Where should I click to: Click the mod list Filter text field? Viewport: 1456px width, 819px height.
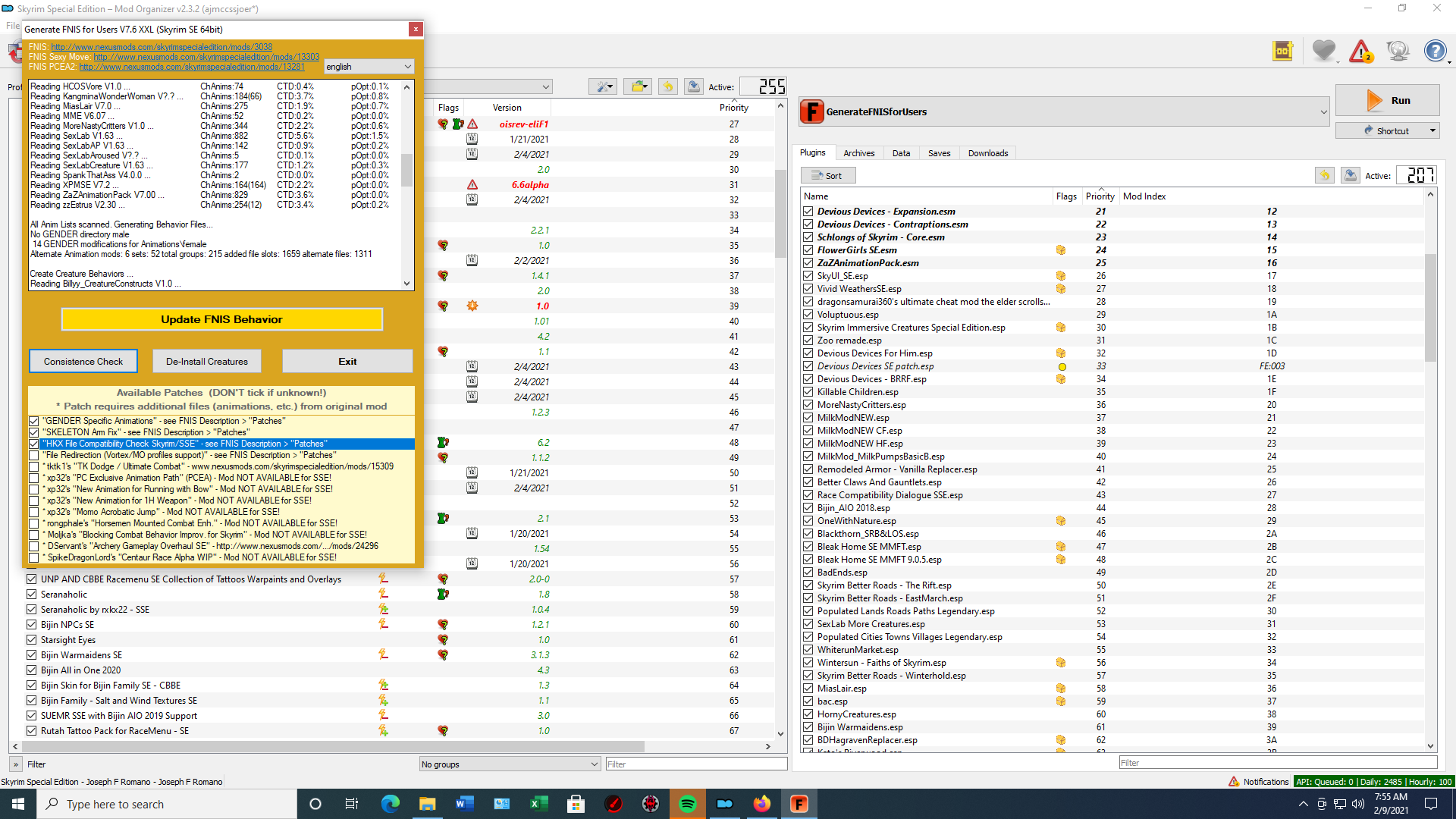click(695, 764)
